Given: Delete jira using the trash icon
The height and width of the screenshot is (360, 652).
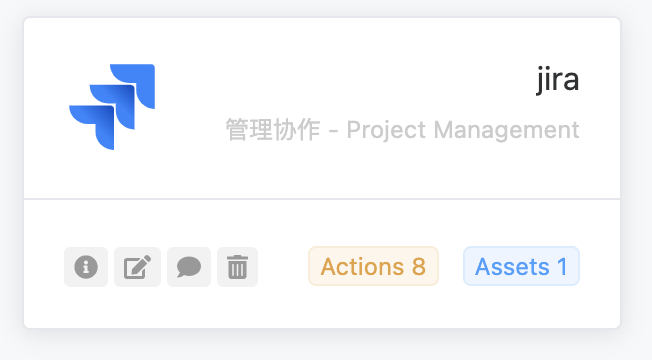Looking at the screenshot, I should [x=237, y=267].
